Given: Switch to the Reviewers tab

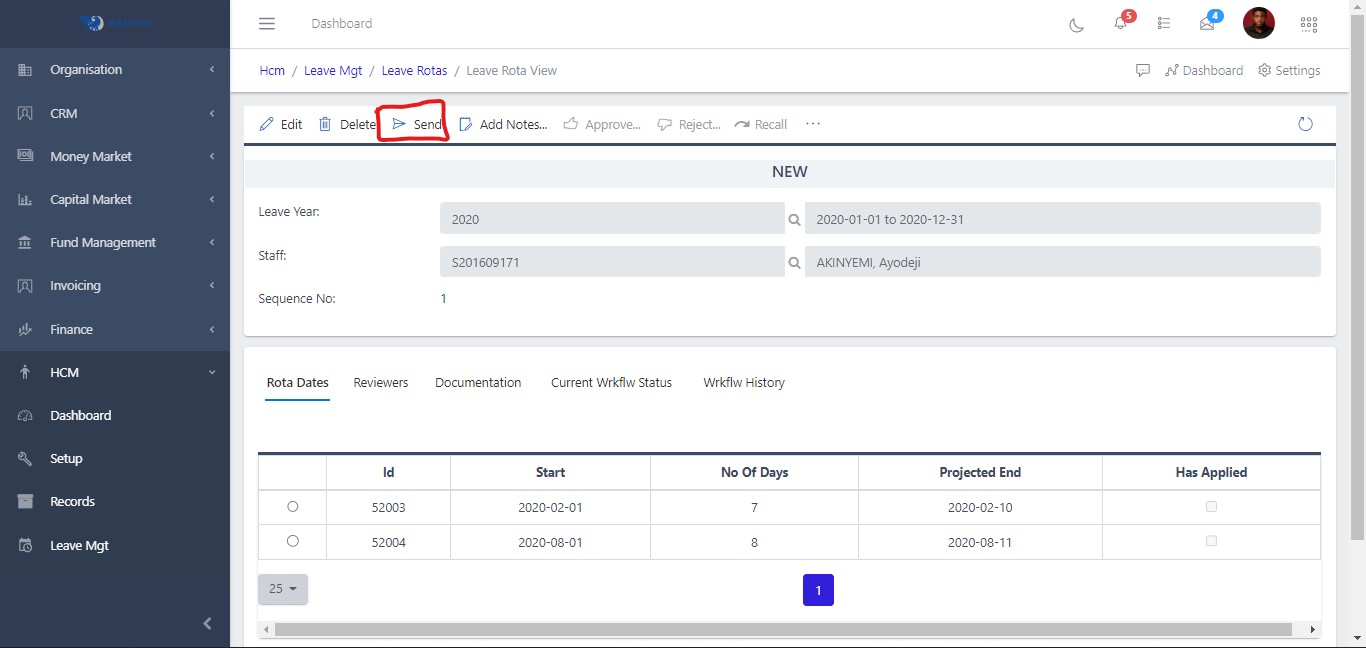Looking at the screenshot, I should coord(381,383).
